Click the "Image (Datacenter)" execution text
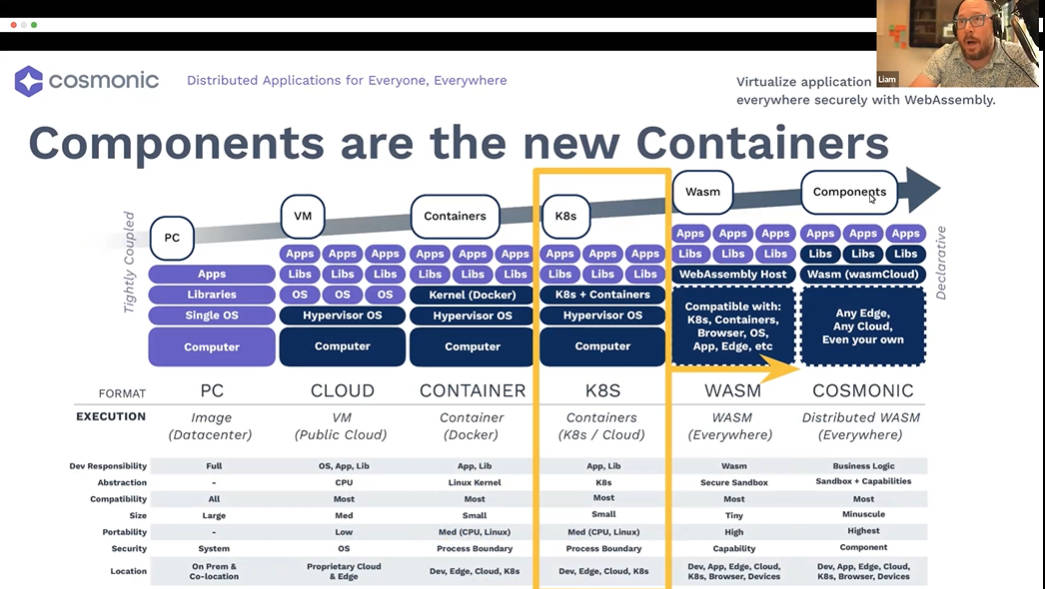This screenshot has width=1045, height=589. point(211,426)
